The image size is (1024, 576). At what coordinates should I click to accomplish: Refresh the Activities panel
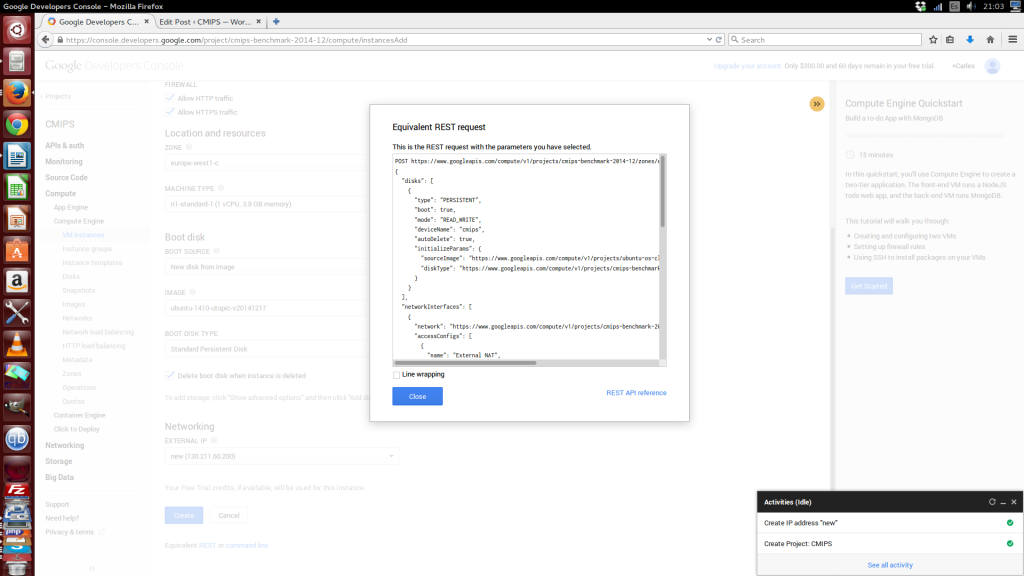(x=992, y=502)
